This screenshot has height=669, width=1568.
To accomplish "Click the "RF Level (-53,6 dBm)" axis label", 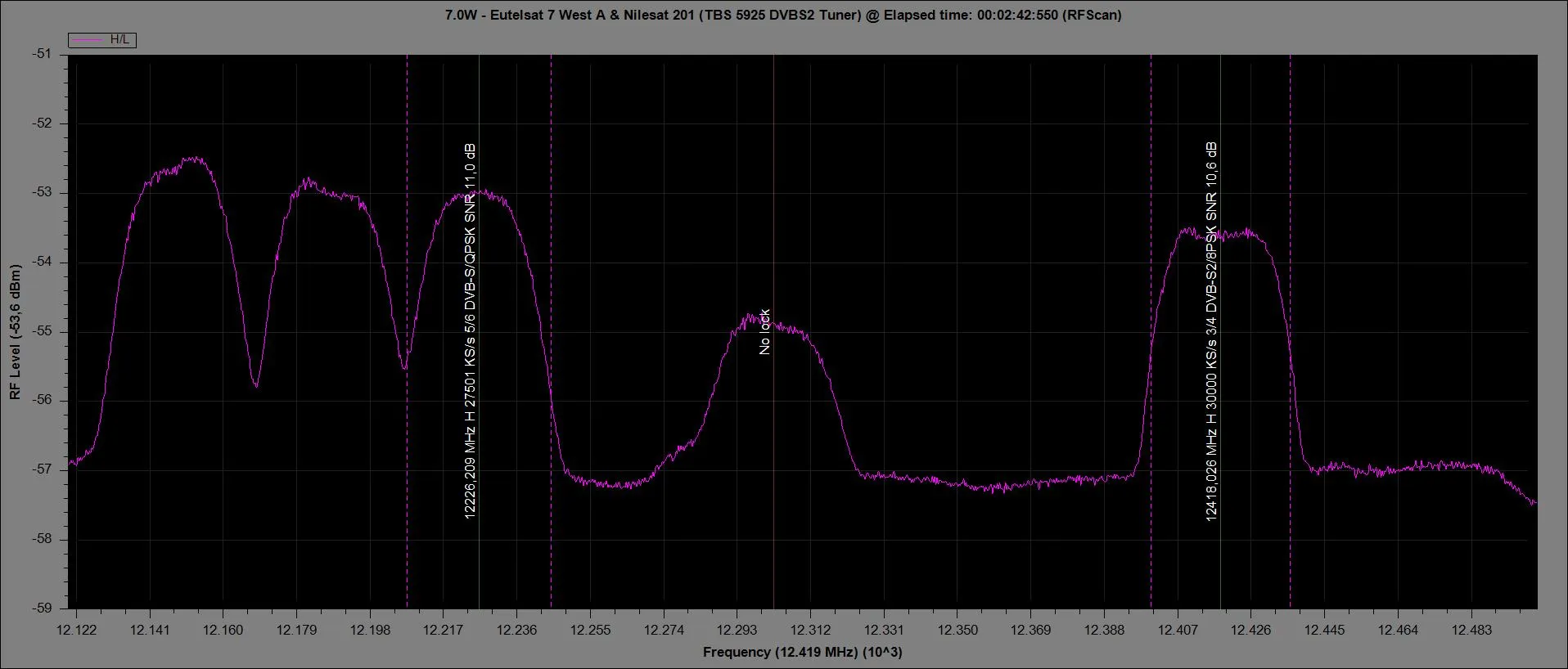I will 16,332.
